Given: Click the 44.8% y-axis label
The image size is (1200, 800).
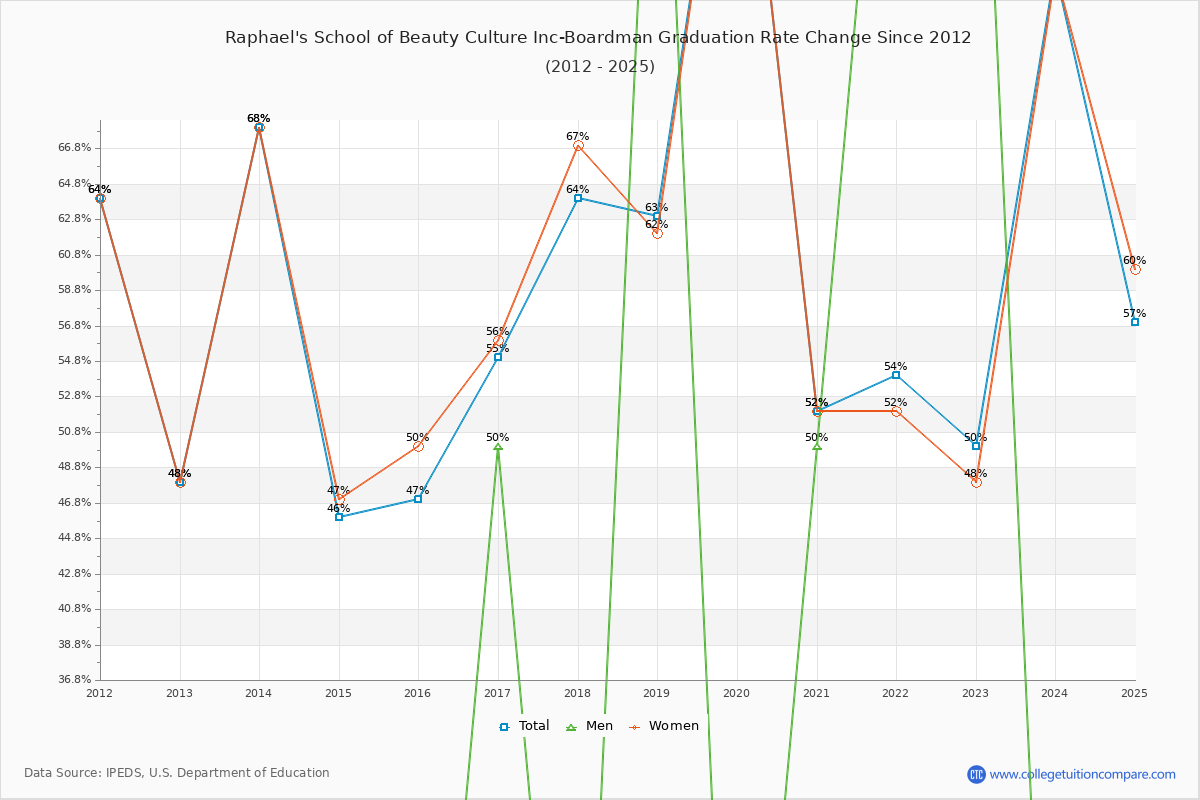Looking at the screenshot, I should [x=75, y=538].
